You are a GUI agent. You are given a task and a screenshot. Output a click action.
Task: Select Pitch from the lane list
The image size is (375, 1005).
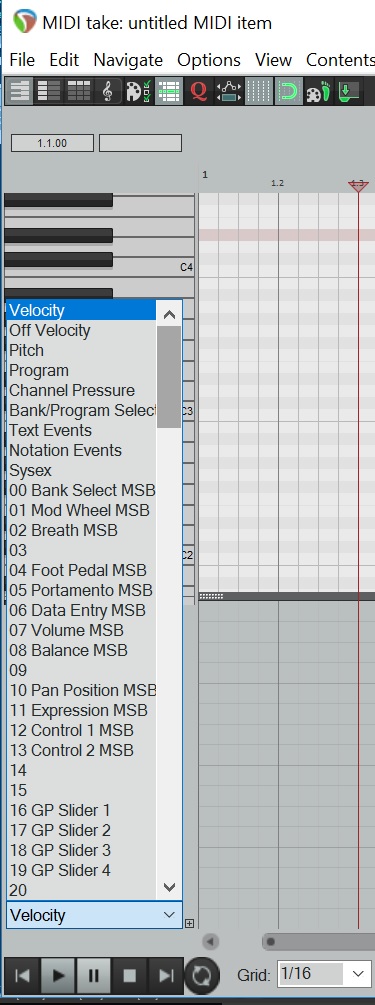coord(26,351)
